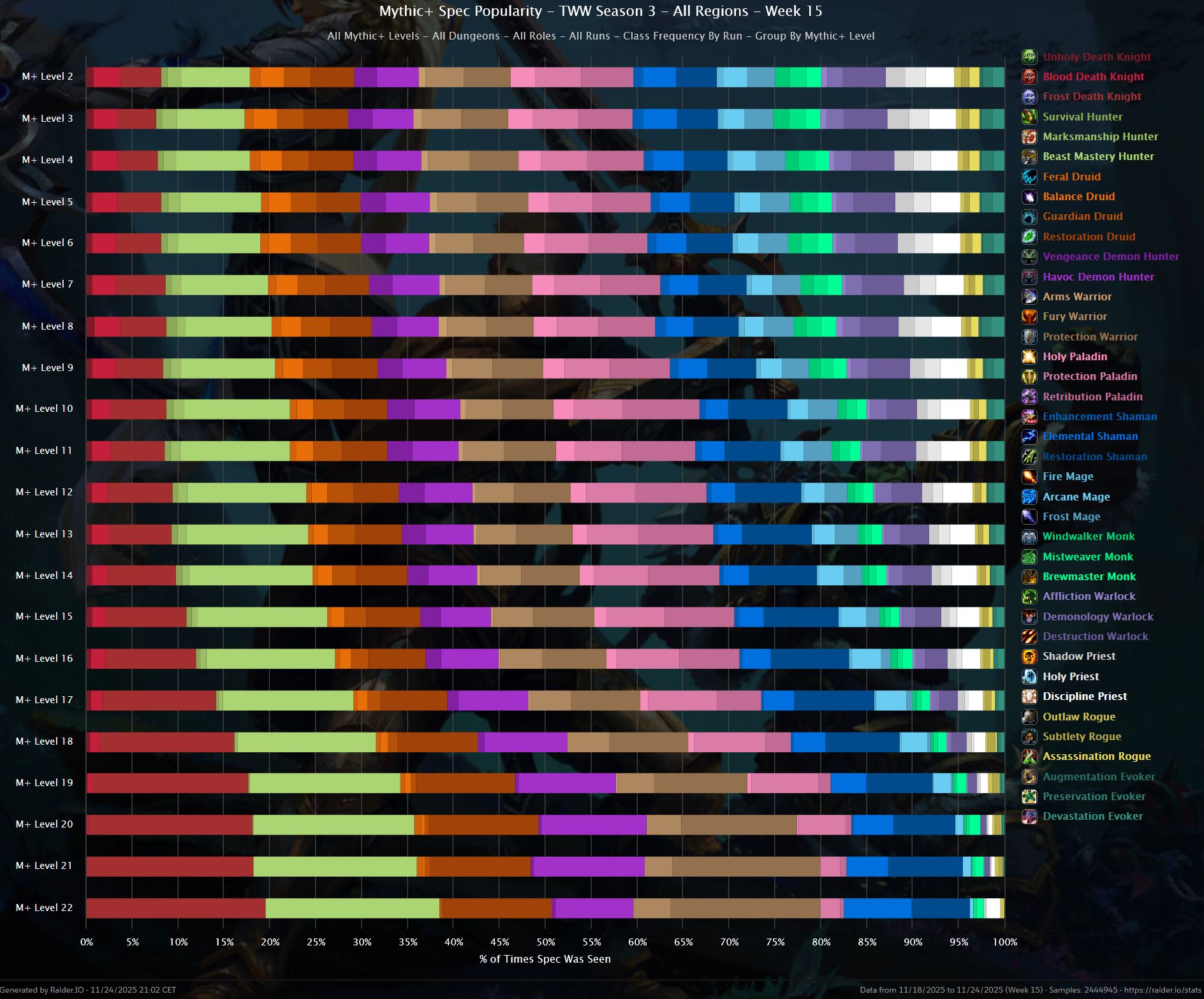Click the Blood Death Knight legend icon
Viewport: 1204px width, 999px height.
point(1029,77)
